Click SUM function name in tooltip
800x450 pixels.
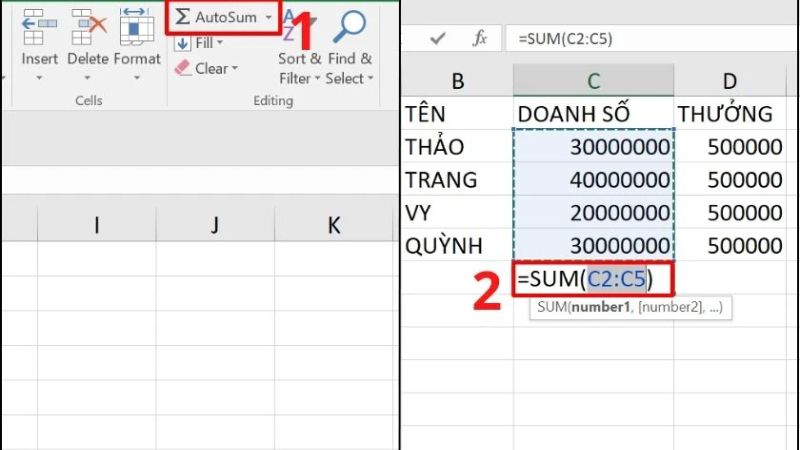click(551, 307)
